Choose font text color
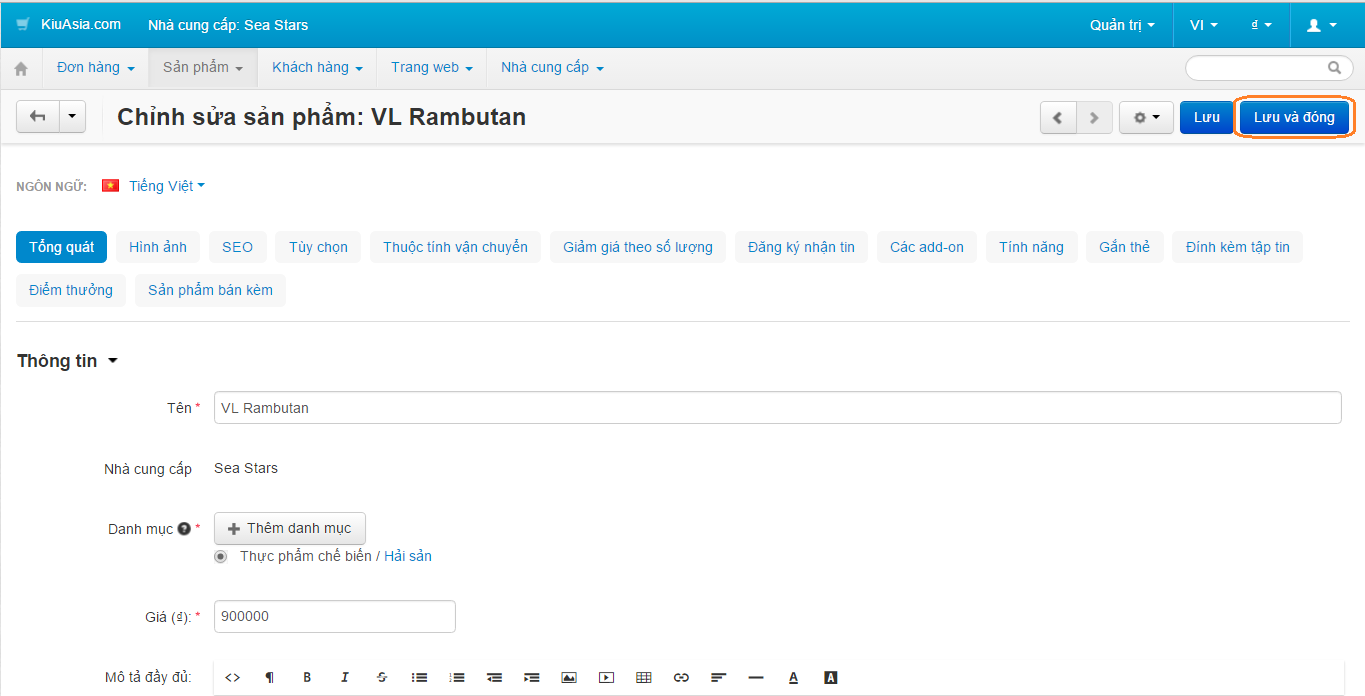This screenshot has height=696, width=1365. (793, 677)
